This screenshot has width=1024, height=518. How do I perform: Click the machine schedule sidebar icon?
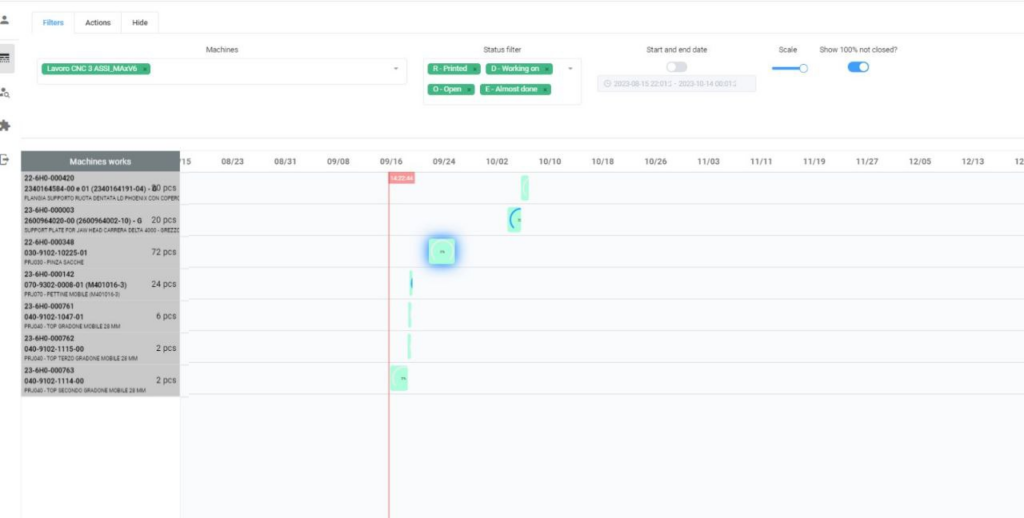(5, 58)
